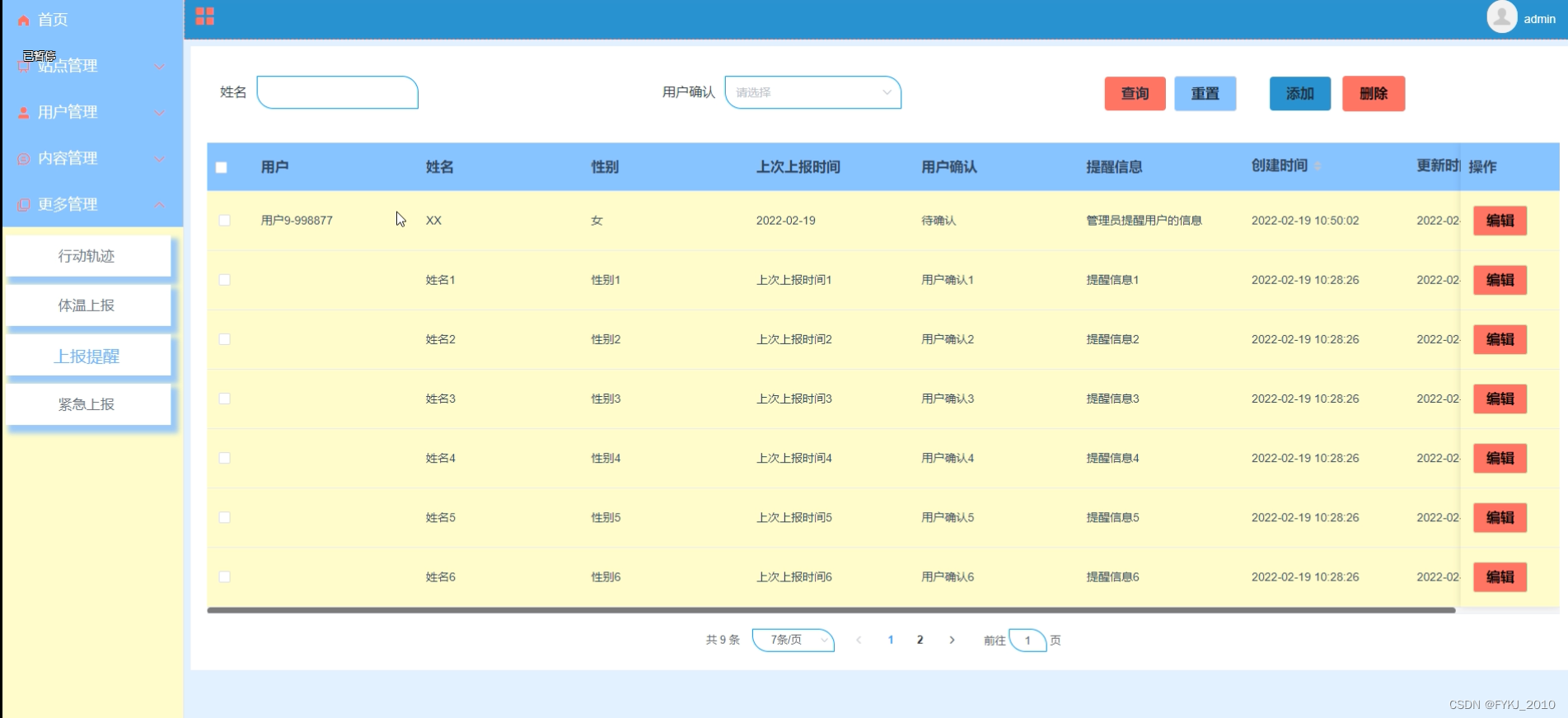Image resolution: width=1568 pixels, height=718 pixels.
Task: Check the row for 姓名3
Action: (x=224, y=399)
